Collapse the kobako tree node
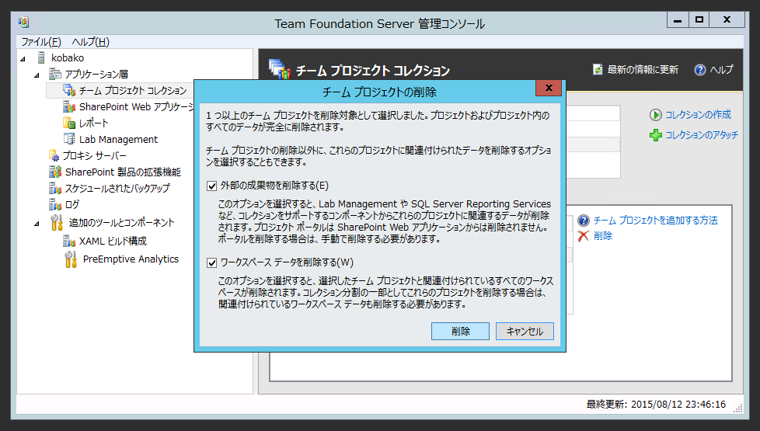The height and width of the screenshot is (431, 760). click(23, 59)
